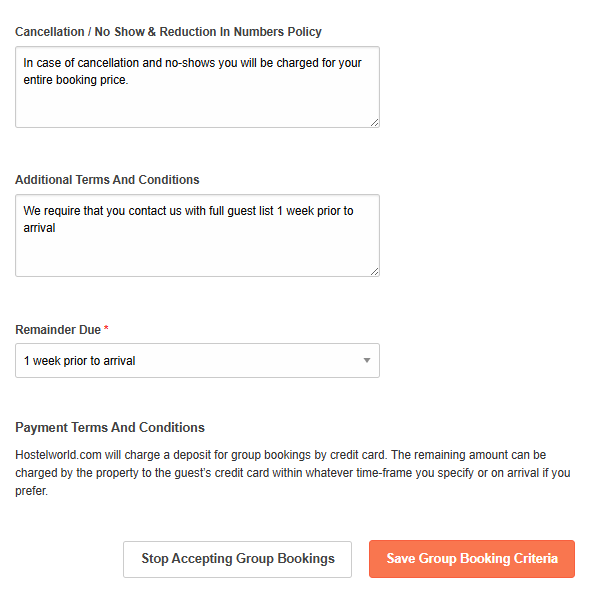Image resolution: width=607 pixels, height=610 pixels.
Task: Click resize grip of Additional Terms textarea
Action: [374, 270]
